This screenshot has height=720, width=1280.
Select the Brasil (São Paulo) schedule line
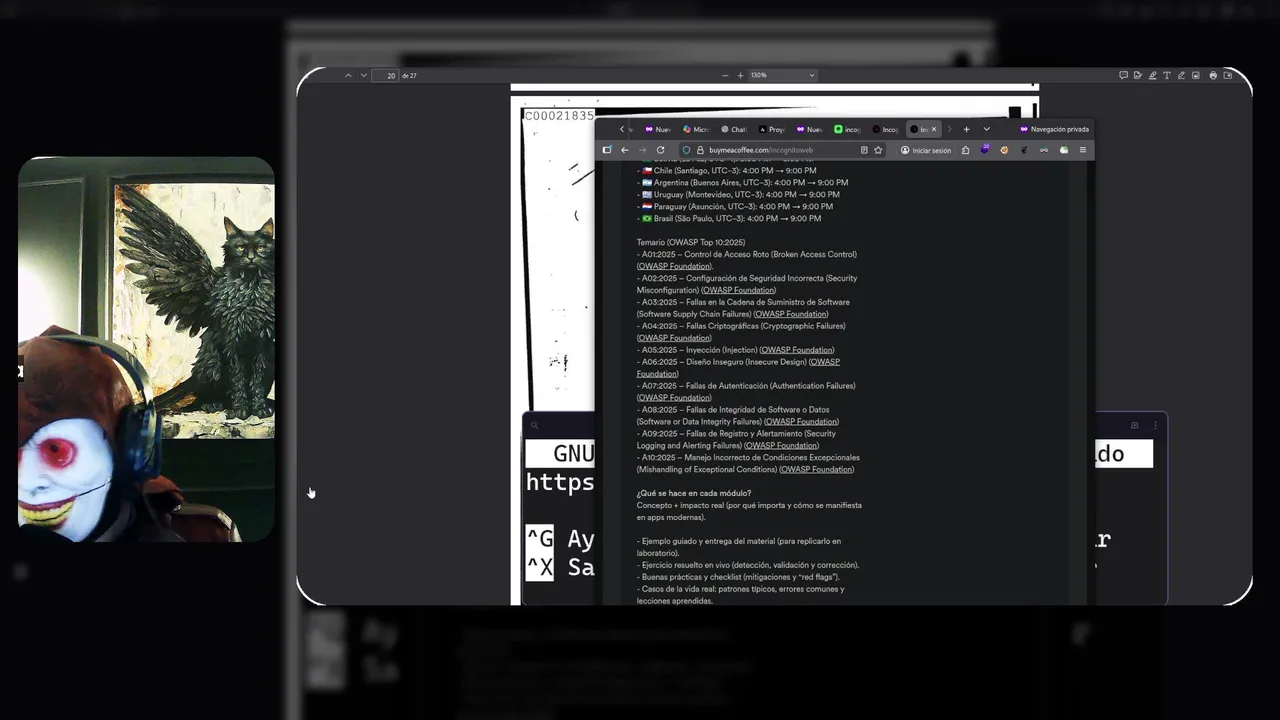[x=731, y=218]
